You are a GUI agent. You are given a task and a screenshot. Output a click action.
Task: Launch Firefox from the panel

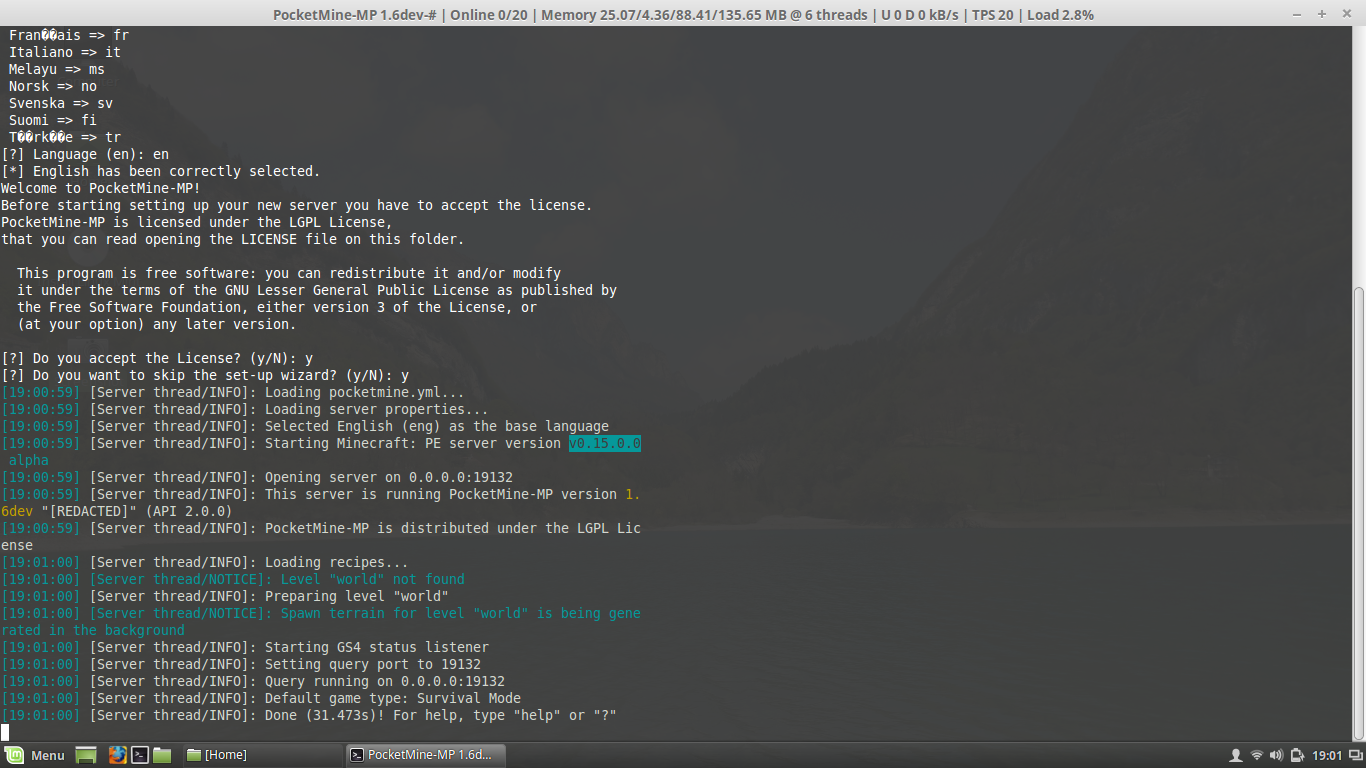(x=118, y=755)
